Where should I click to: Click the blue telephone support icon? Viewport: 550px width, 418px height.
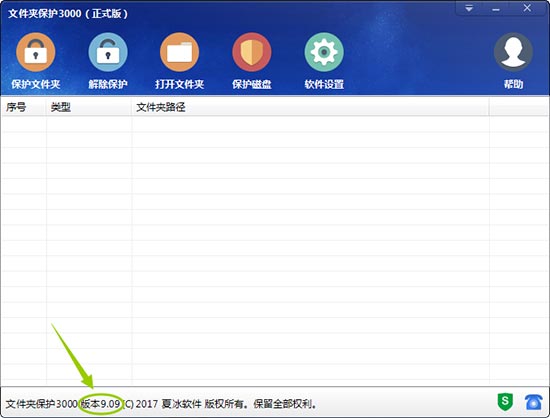pos(534,402)
